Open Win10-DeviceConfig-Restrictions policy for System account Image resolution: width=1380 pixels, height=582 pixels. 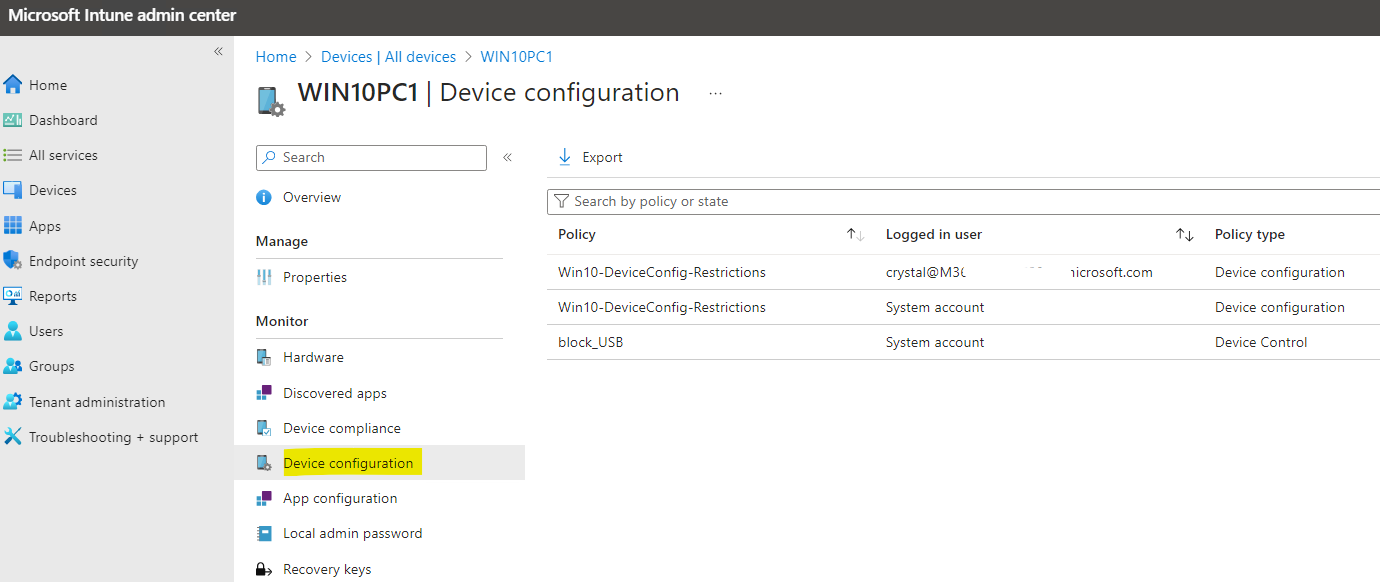(x=661, y=307)
